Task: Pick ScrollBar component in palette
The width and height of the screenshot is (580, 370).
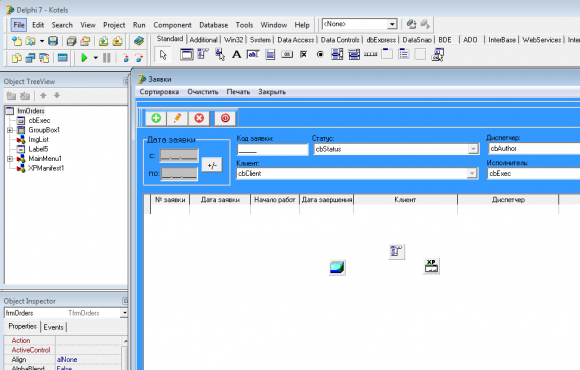Action: (371, 55)
